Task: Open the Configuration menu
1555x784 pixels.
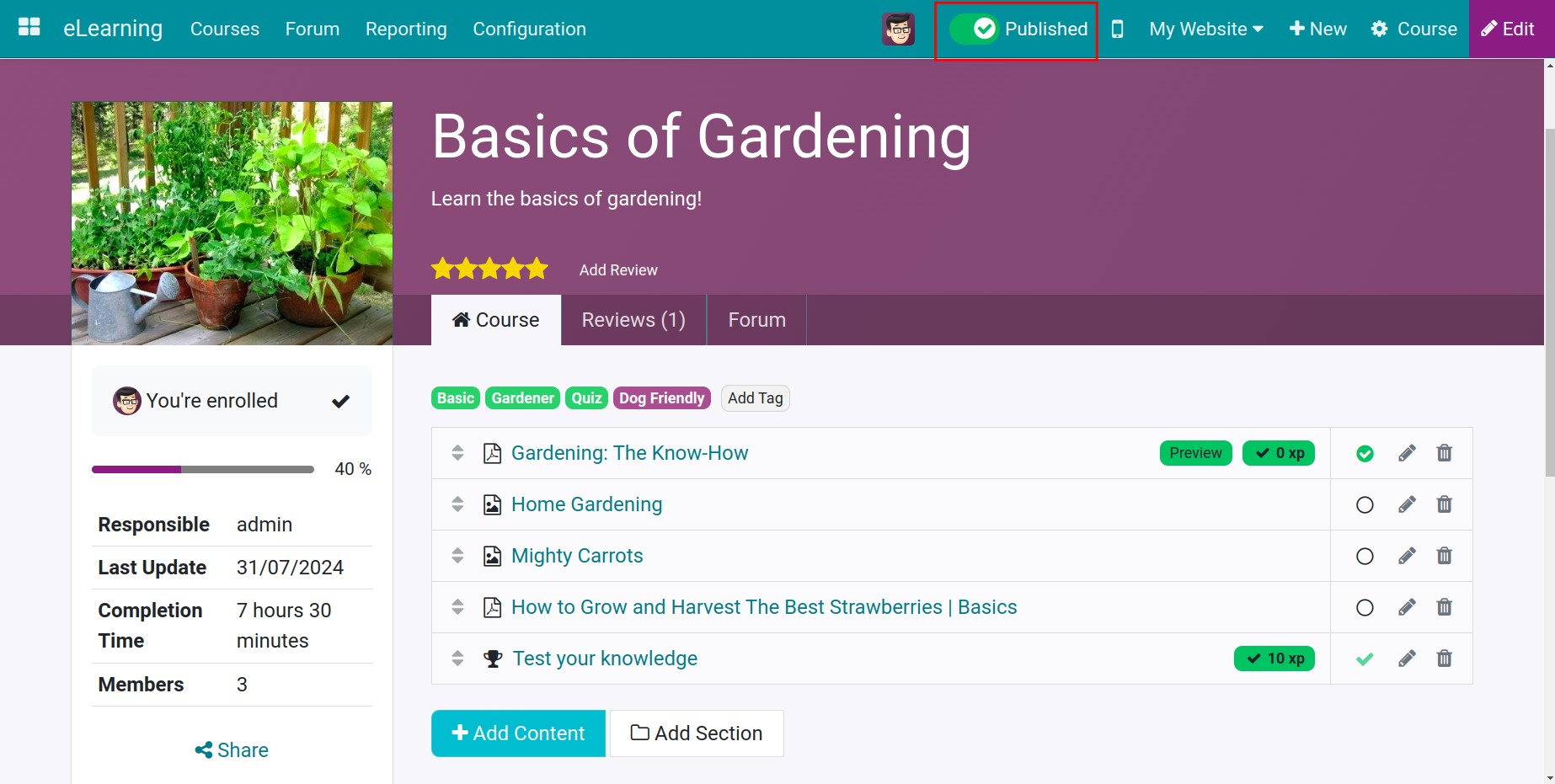Action: click(529, 29)
